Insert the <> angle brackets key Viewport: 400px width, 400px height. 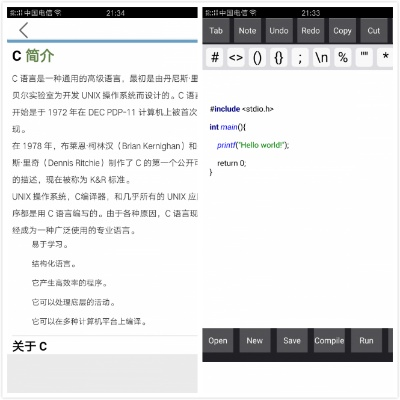pos(236,58)
